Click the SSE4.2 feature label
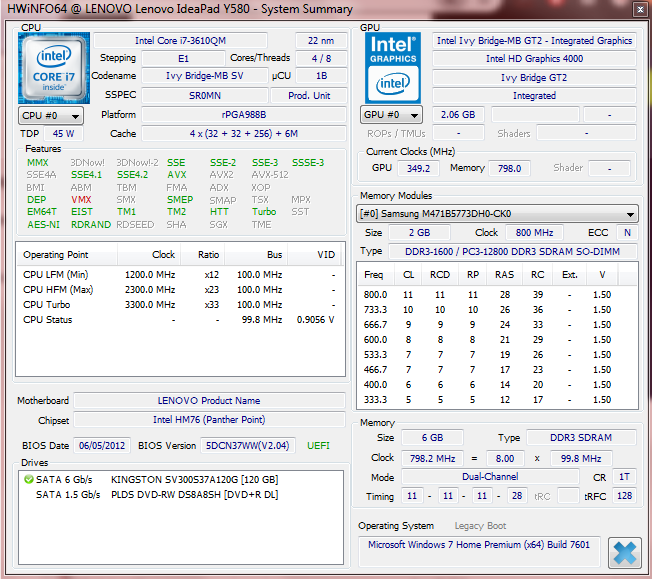 [132, 175]
